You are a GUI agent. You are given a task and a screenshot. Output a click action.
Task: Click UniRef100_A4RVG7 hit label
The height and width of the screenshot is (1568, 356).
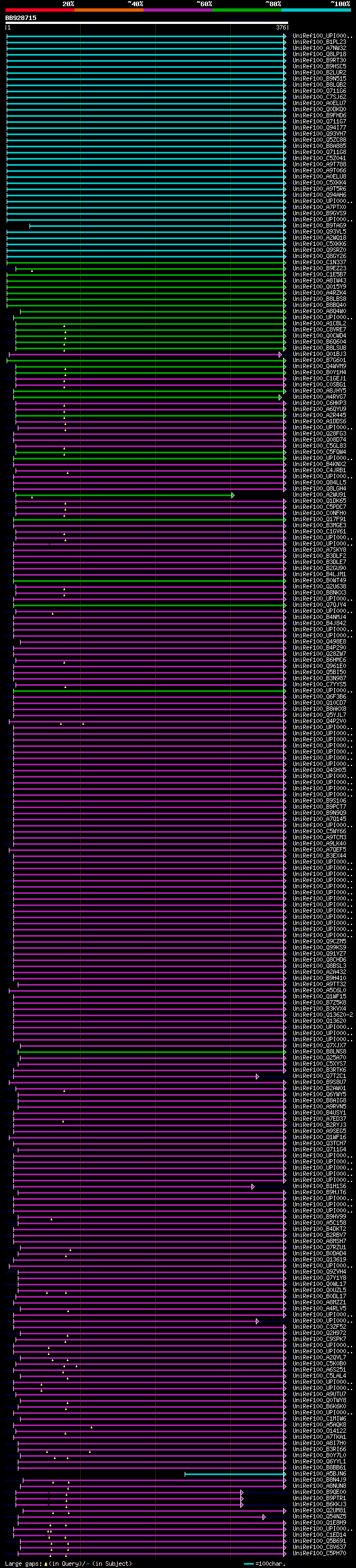pos(319,397)
